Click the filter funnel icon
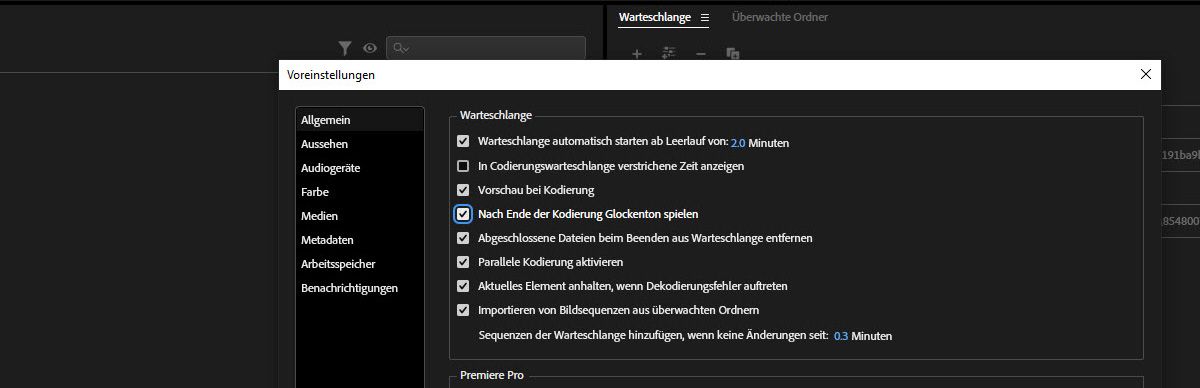Image resolution: width=1200 pixels, height=388 pixels. (345, 47)
